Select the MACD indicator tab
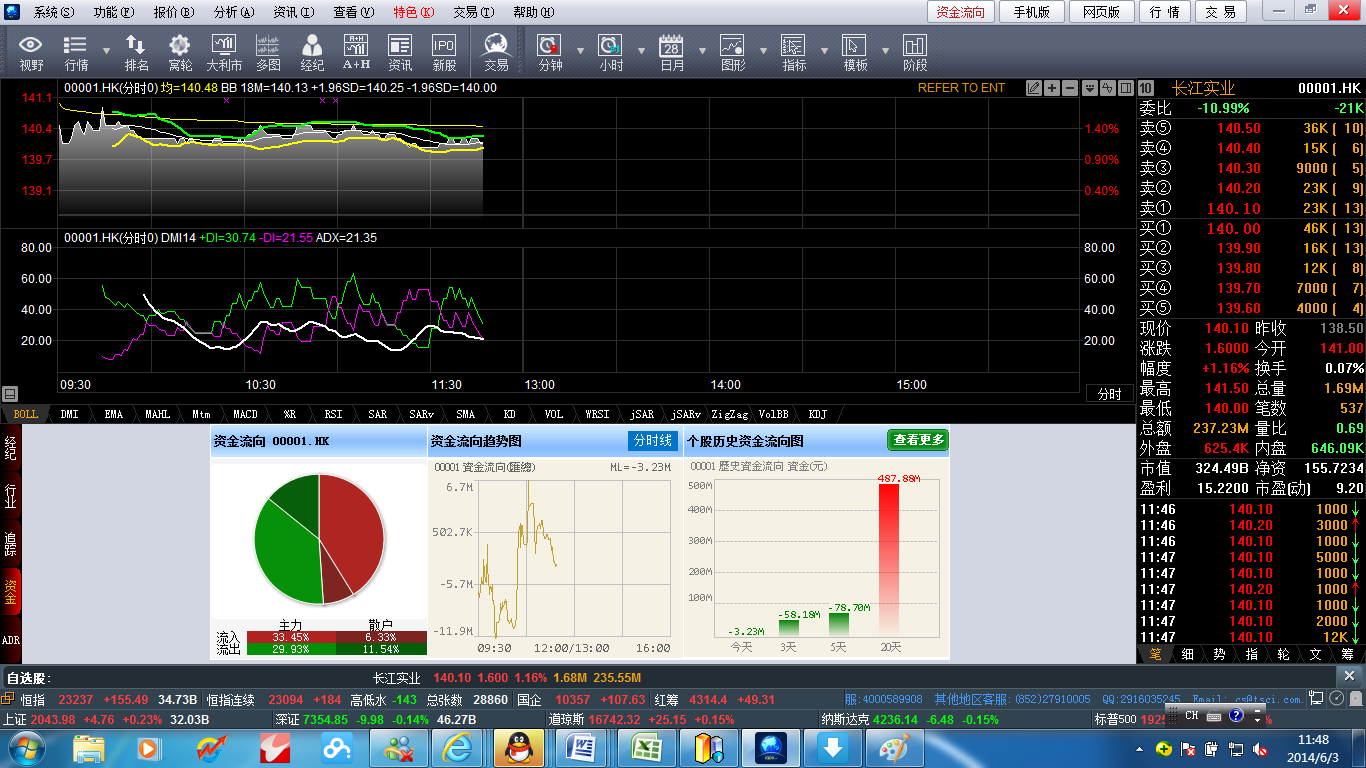The image size is (1366, 768). [x=245, y=414]
